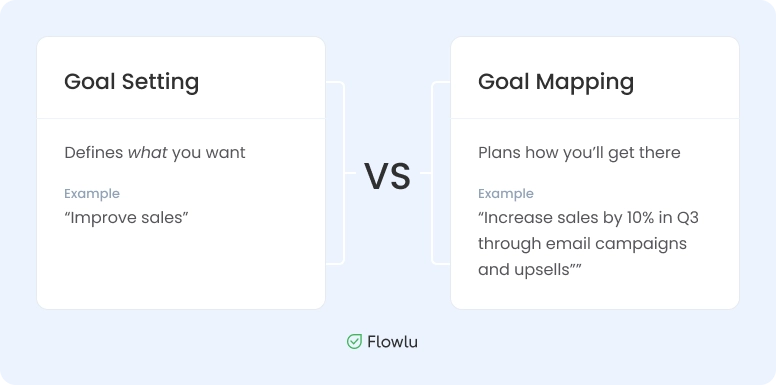Click the Example label under Goal Setting
The image size is (776, 385).
[x=92, y=193]
